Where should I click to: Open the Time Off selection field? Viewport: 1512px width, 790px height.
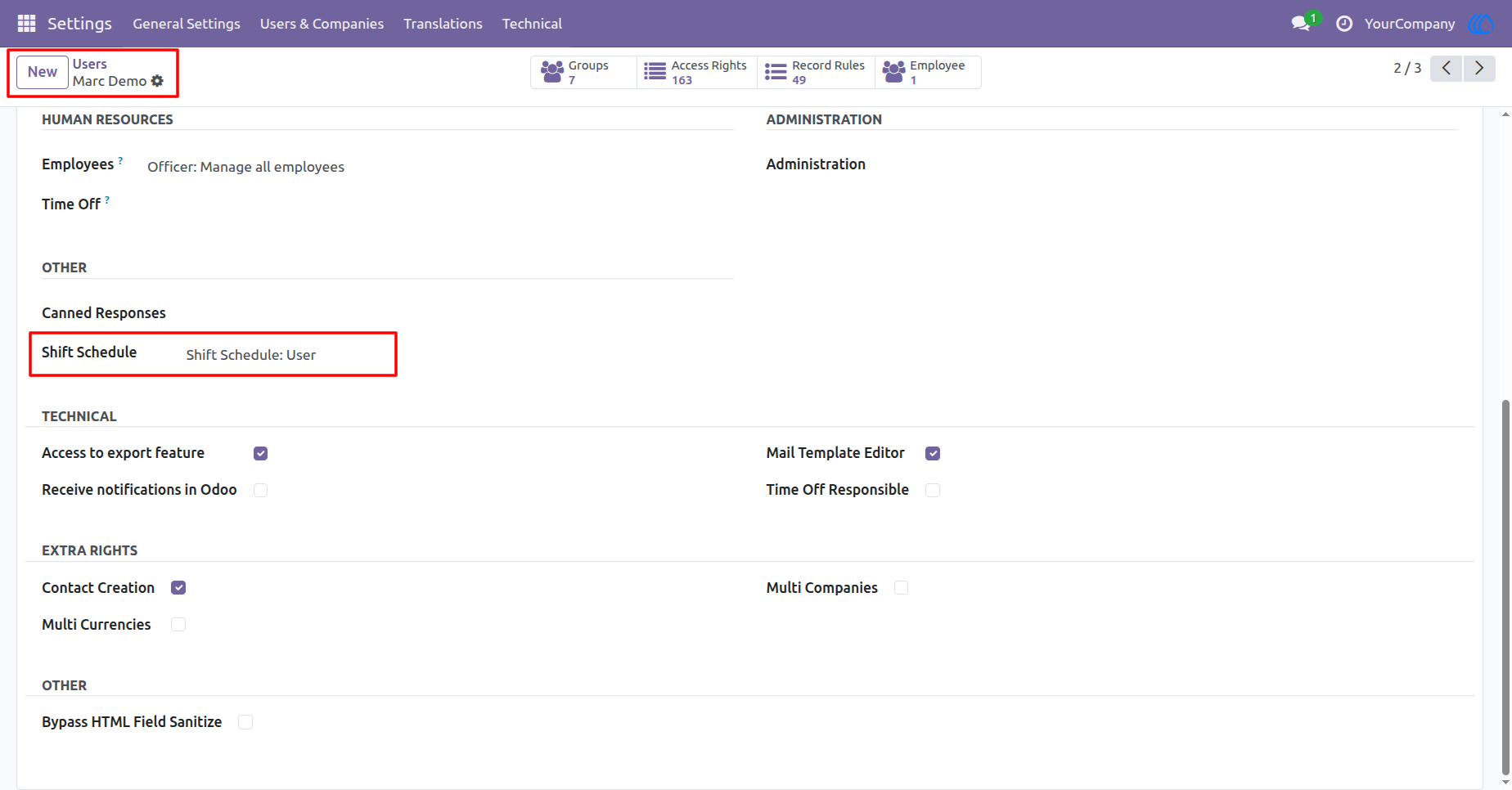(x=440, y=204)
